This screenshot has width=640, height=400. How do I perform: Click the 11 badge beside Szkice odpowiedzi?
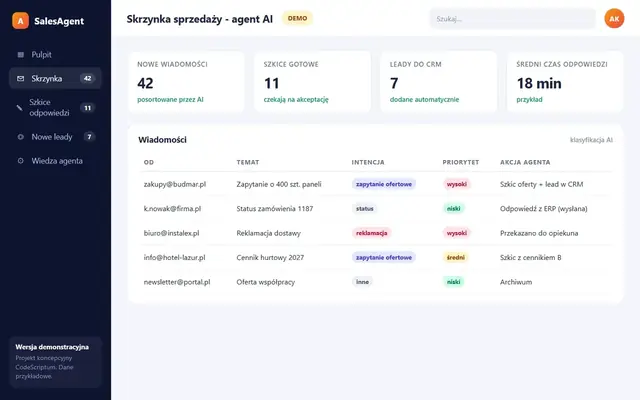[x=87, y=108]
